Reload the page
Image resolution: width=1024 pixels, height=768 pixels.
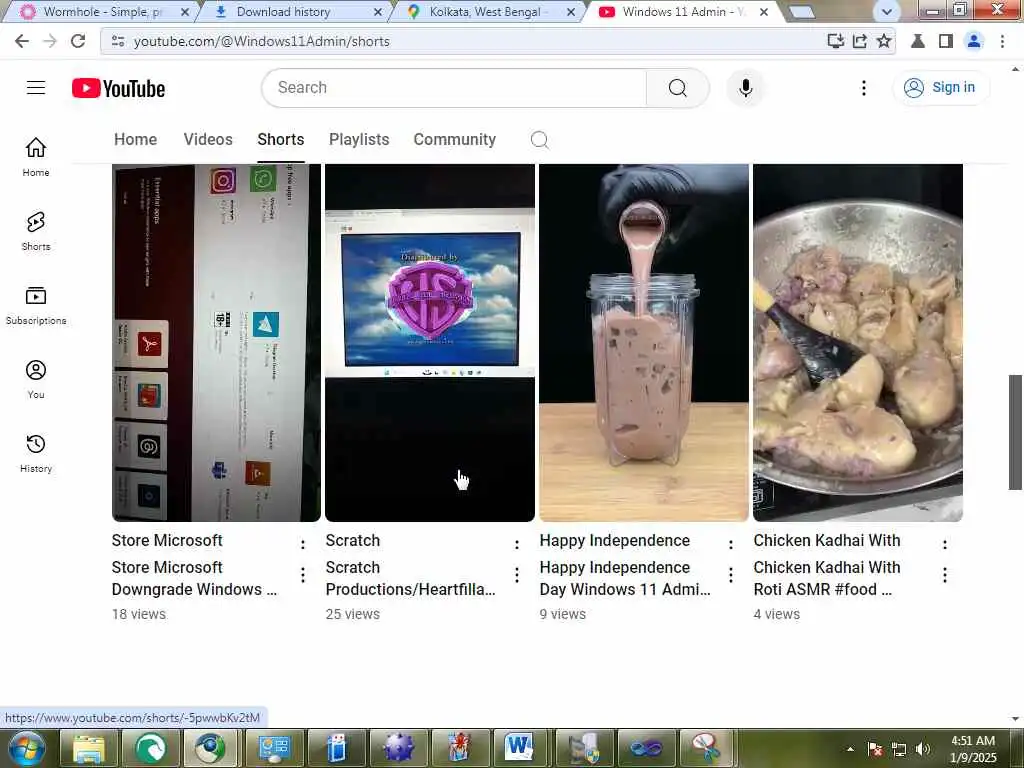coord(78,41)
